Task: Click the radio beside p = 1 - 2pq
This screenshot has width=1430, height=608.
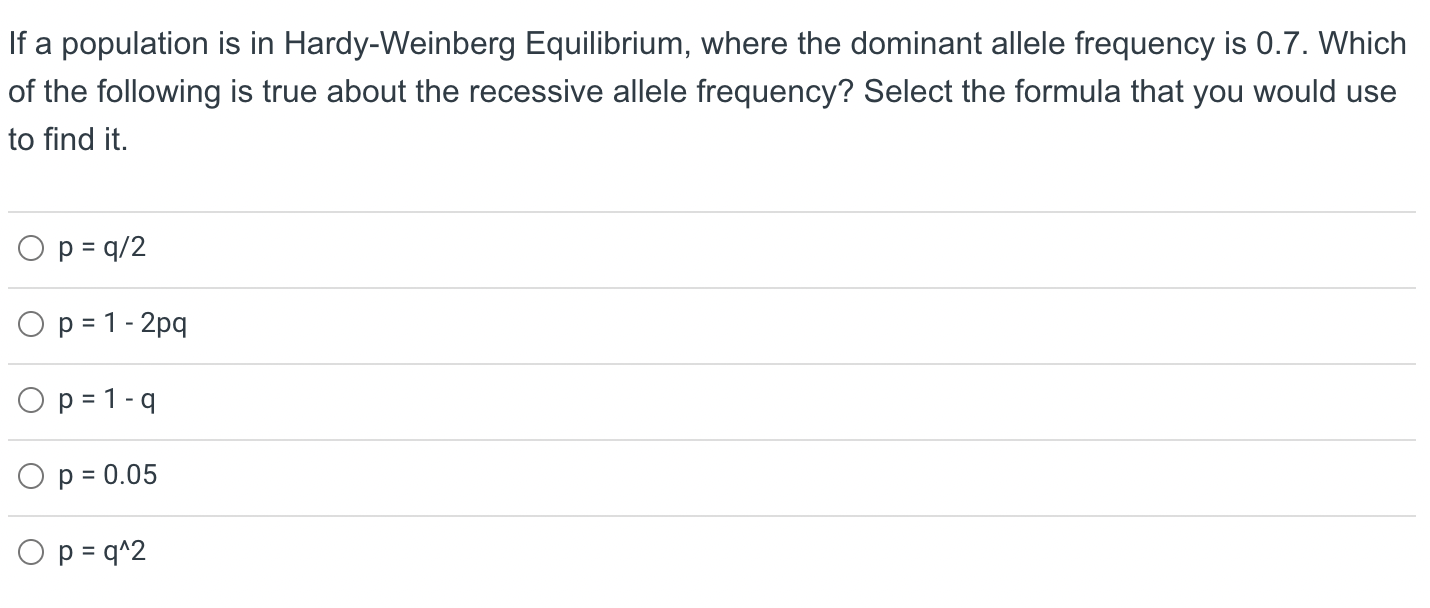Action: (30, 323)
